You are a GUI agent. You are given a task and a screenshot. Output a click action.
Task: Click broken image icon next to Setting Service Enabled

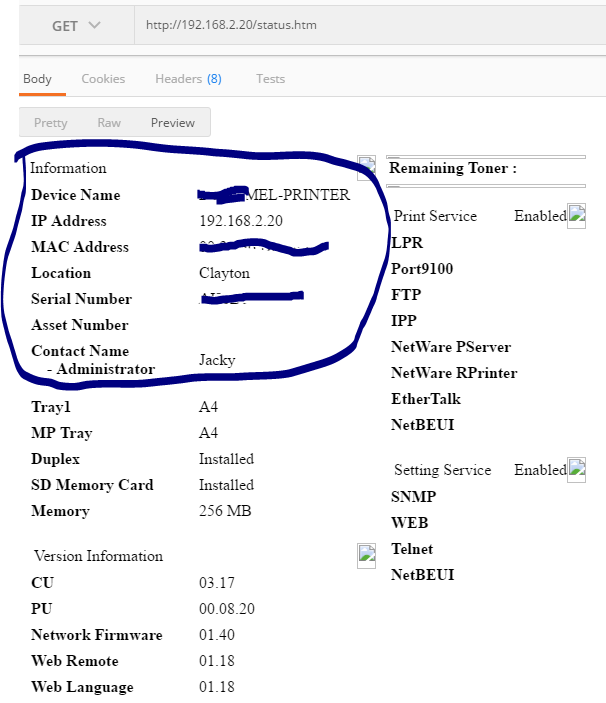coord(576,470)
